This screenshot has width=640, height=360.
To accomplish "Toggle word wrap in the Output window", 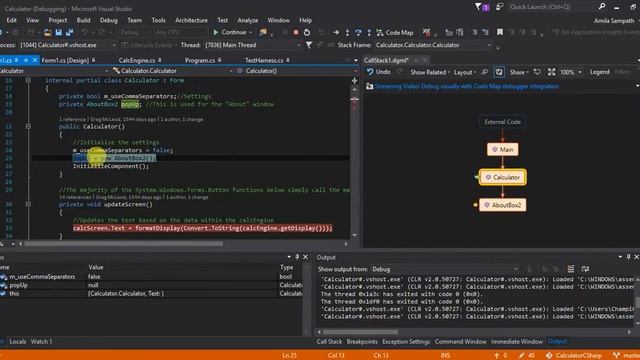I will point(585,269).
